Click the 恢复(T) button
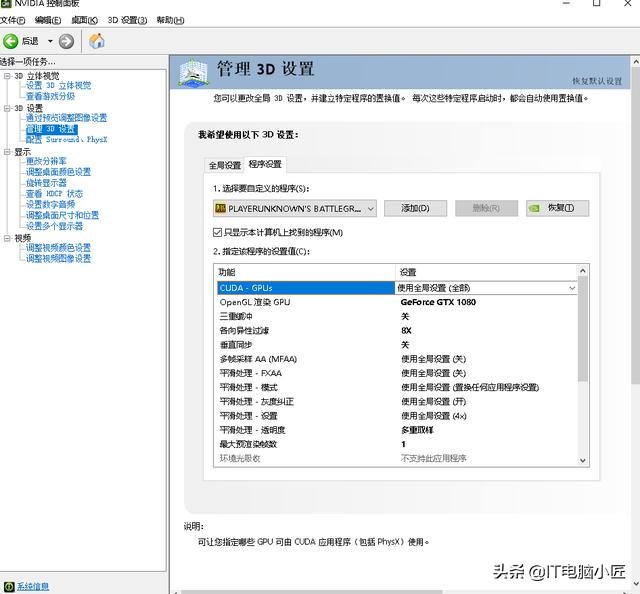Image resolution: width=640 pixels, height=594 pixels. pos(558,208)
